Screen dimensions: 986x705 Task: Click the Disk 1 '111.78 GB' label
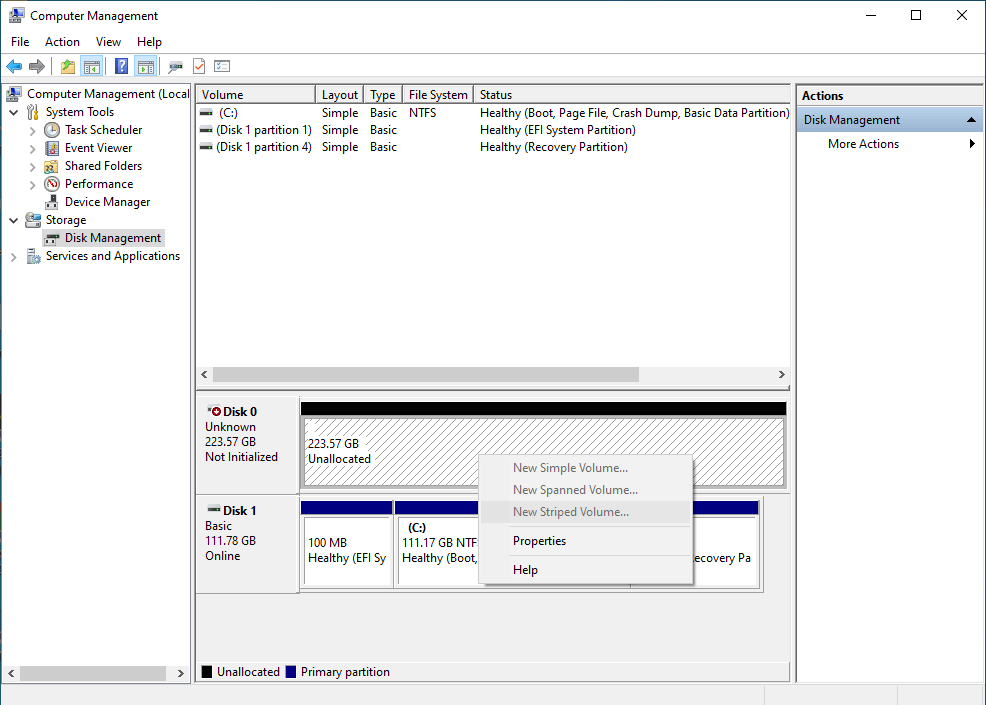(230, 541)
